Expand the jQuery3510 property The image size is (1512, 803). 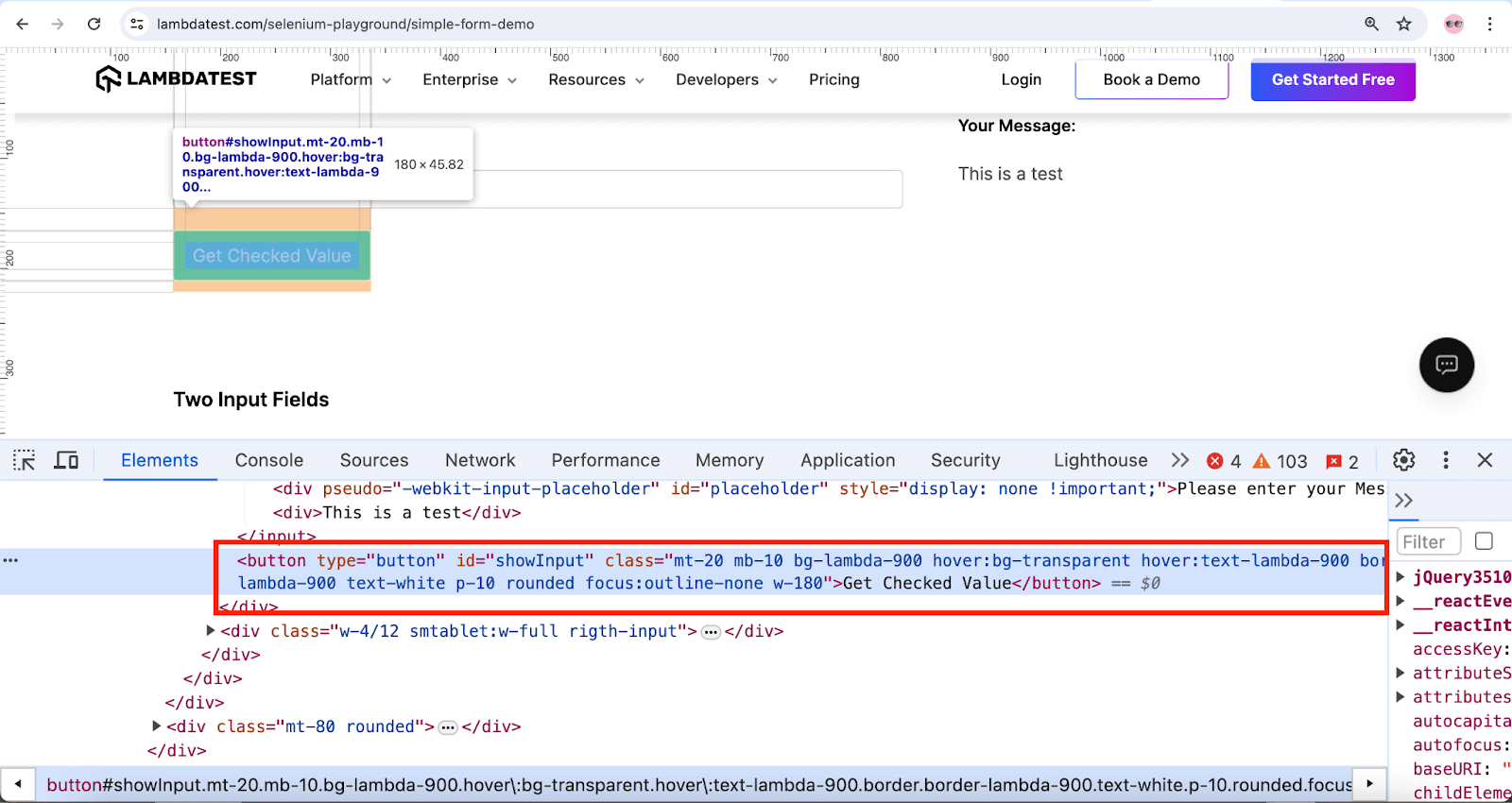tap(1400, 576)
